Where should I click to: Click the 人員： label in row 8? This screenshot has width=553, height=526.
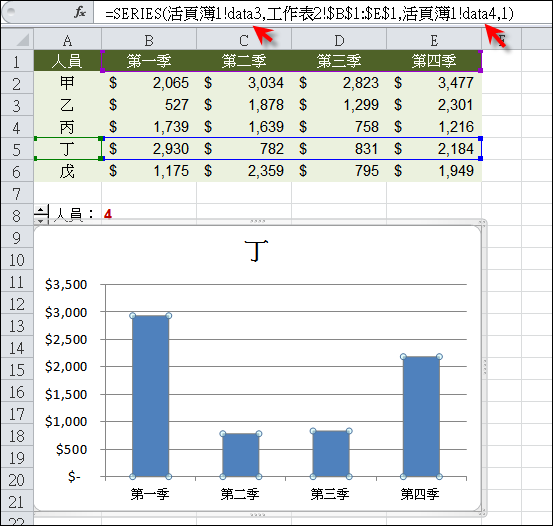point(73,214)
